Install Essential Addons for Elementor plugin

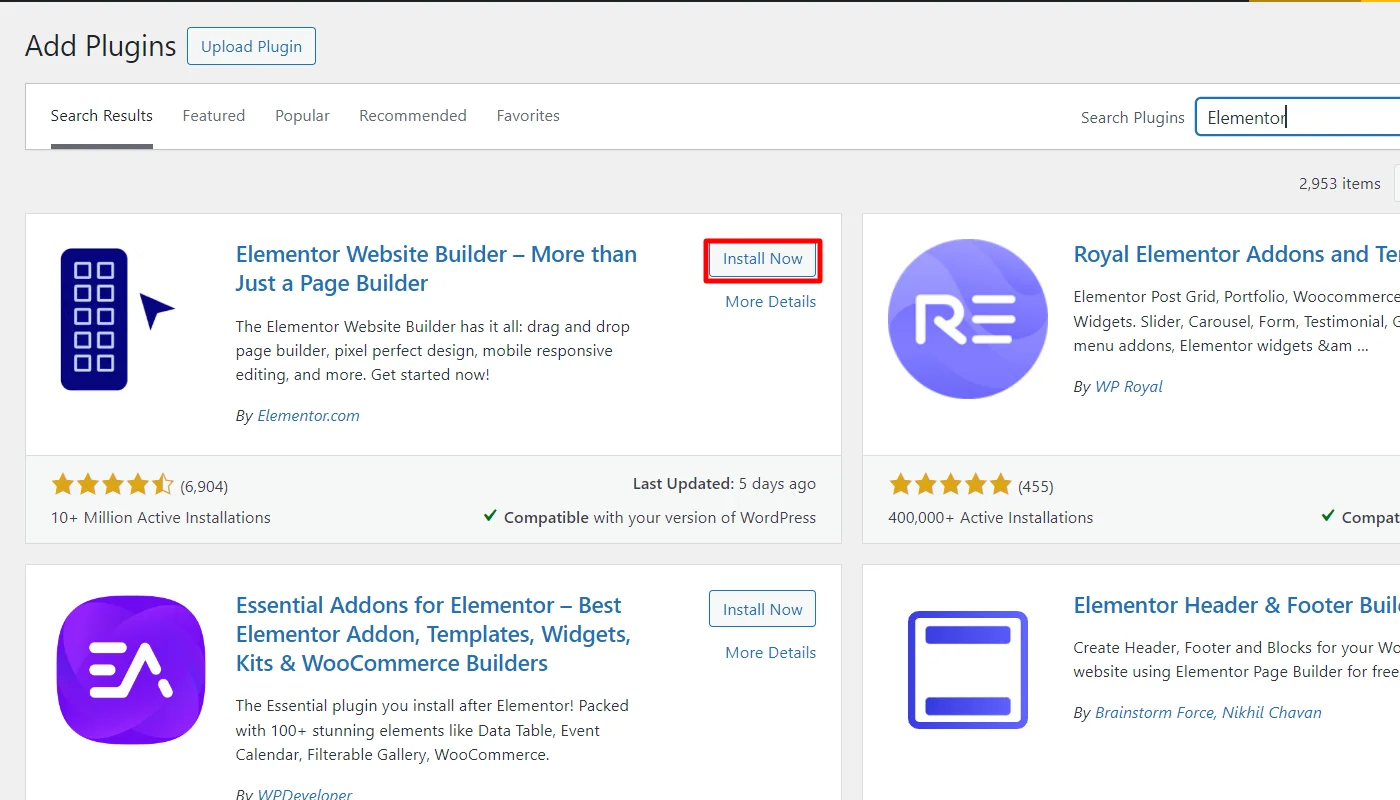tap(762, 609)
